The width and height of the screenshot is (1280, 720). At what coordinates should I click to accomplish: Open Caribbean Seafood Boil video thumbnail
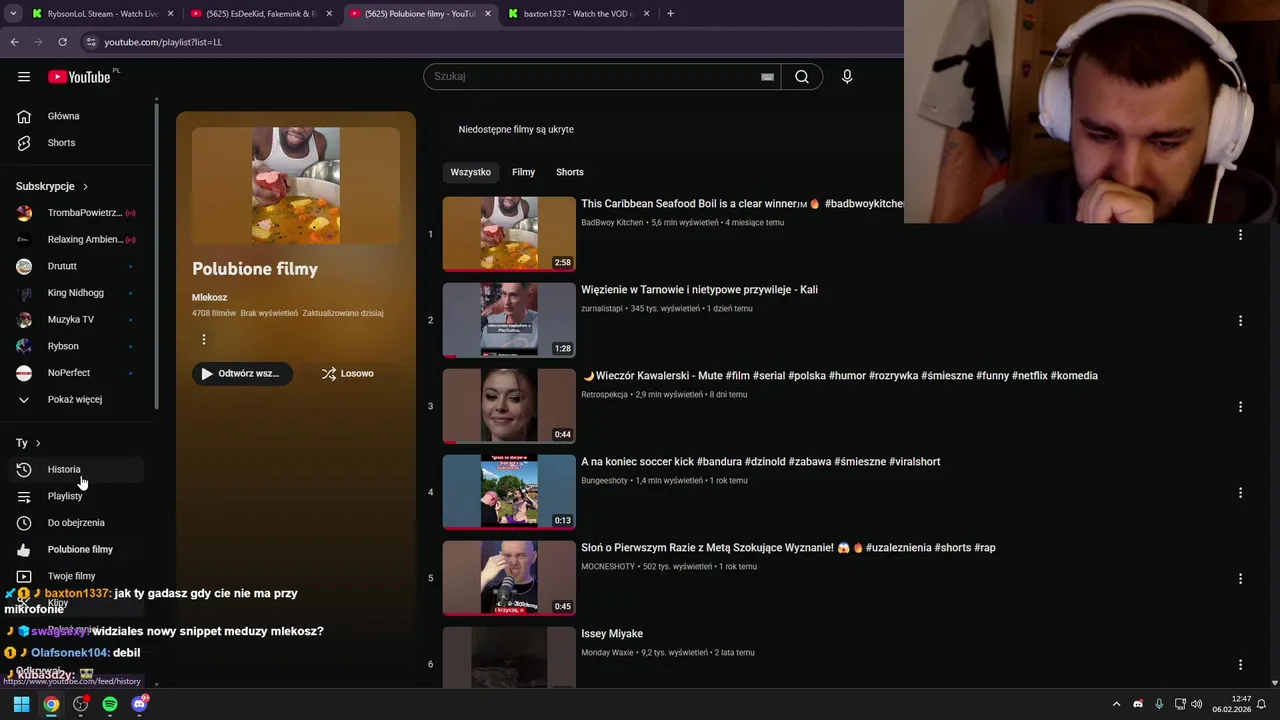tap(509, 234)
